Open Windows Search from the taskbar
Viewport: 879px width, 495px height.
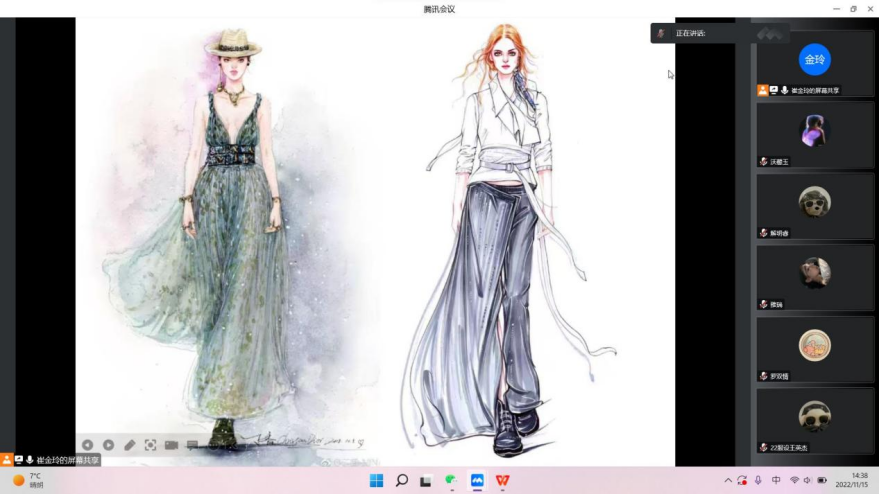point(401,480)
